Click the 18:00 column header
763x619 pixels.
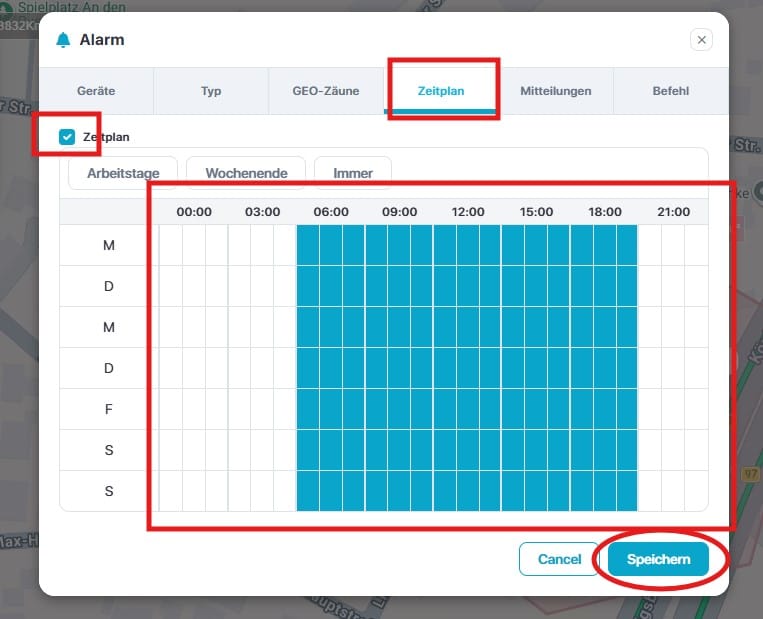(x=605, y=212)
